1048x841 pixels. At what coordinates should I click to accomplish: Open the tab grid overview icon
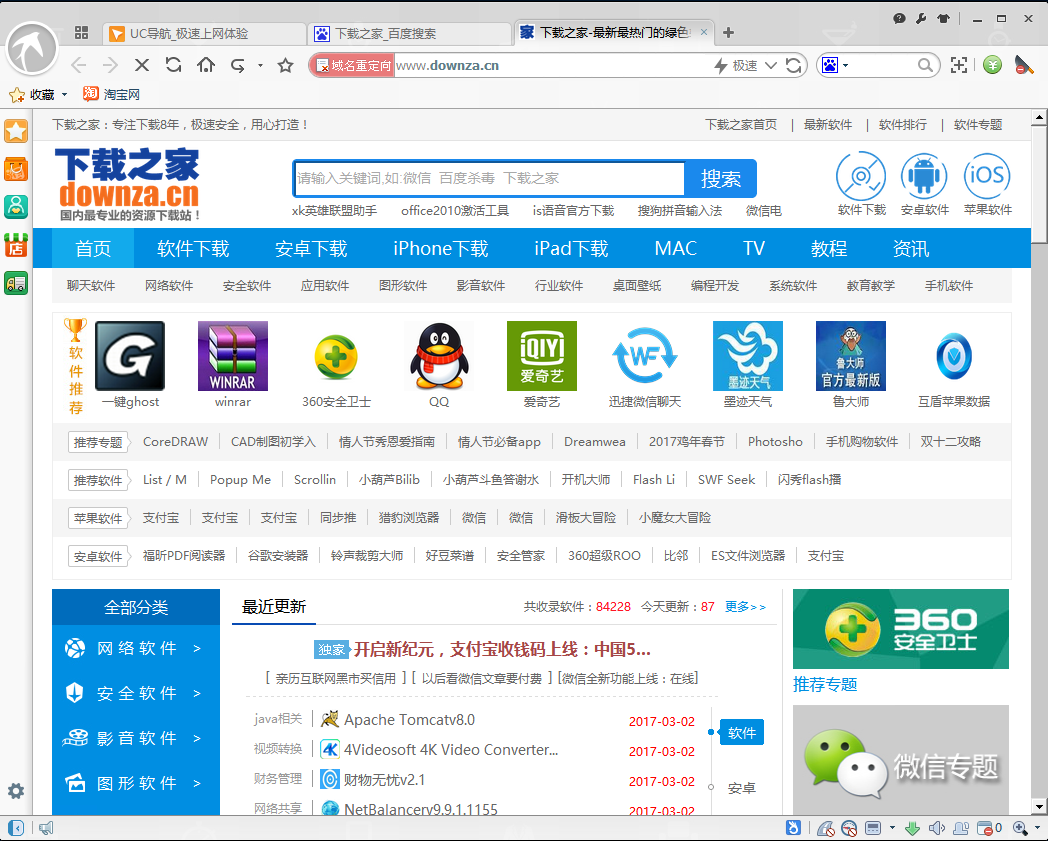point(82,32)
